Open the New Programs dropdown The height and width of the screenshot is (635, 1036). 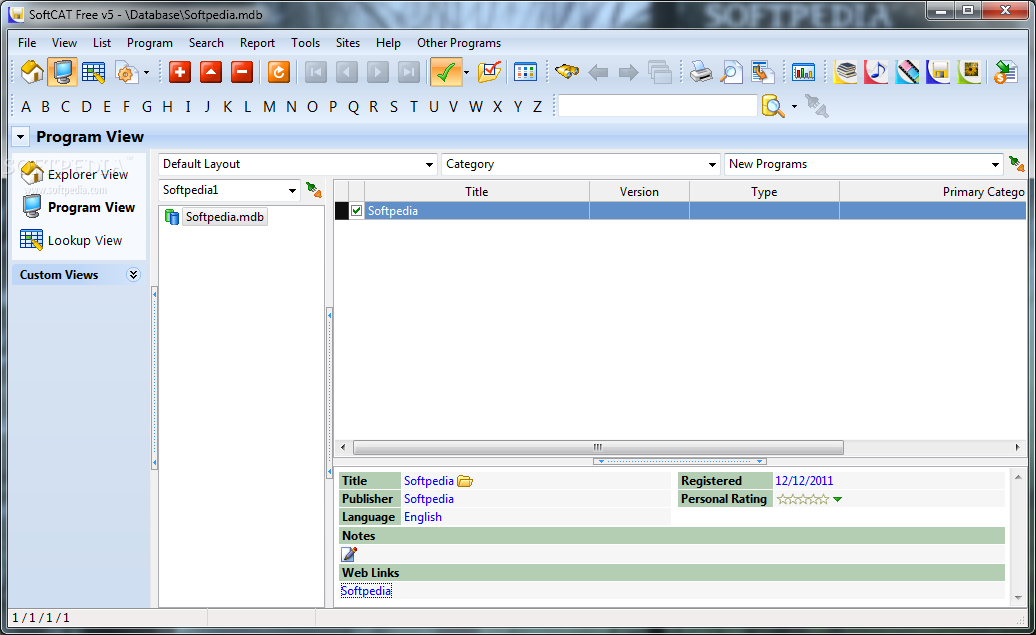click(864, 164)
